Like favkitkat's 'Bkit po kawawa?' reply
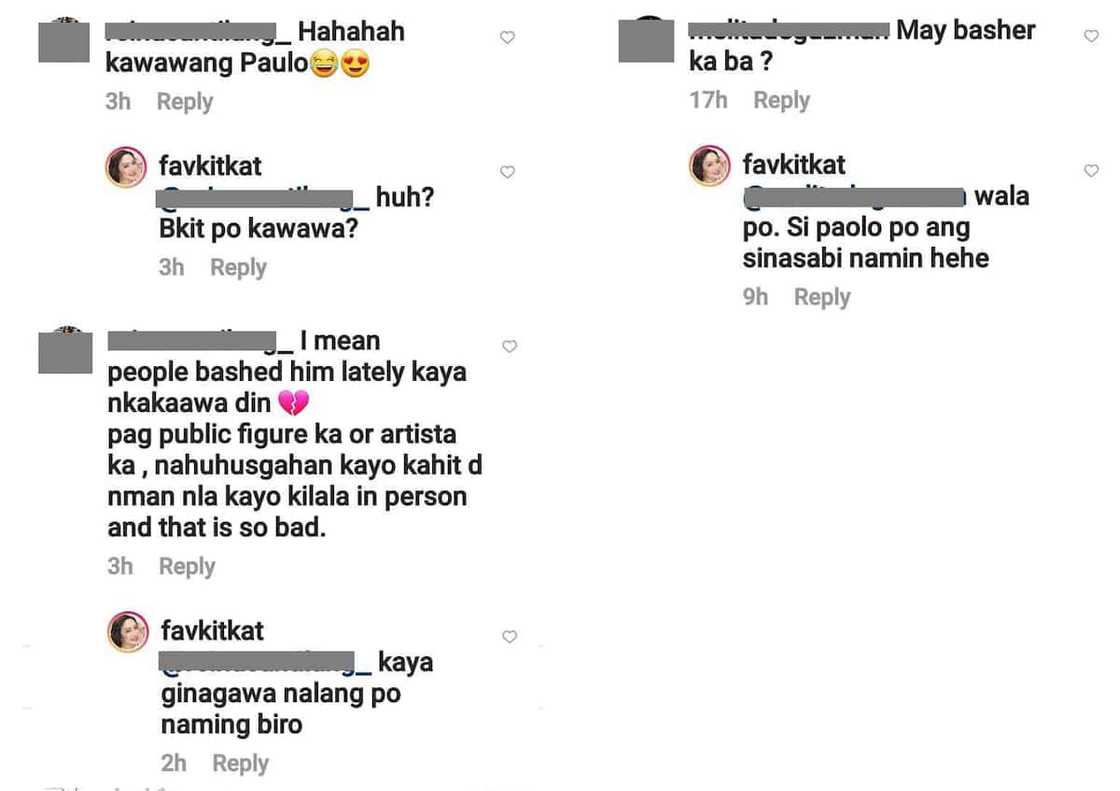 pos(507,171)
